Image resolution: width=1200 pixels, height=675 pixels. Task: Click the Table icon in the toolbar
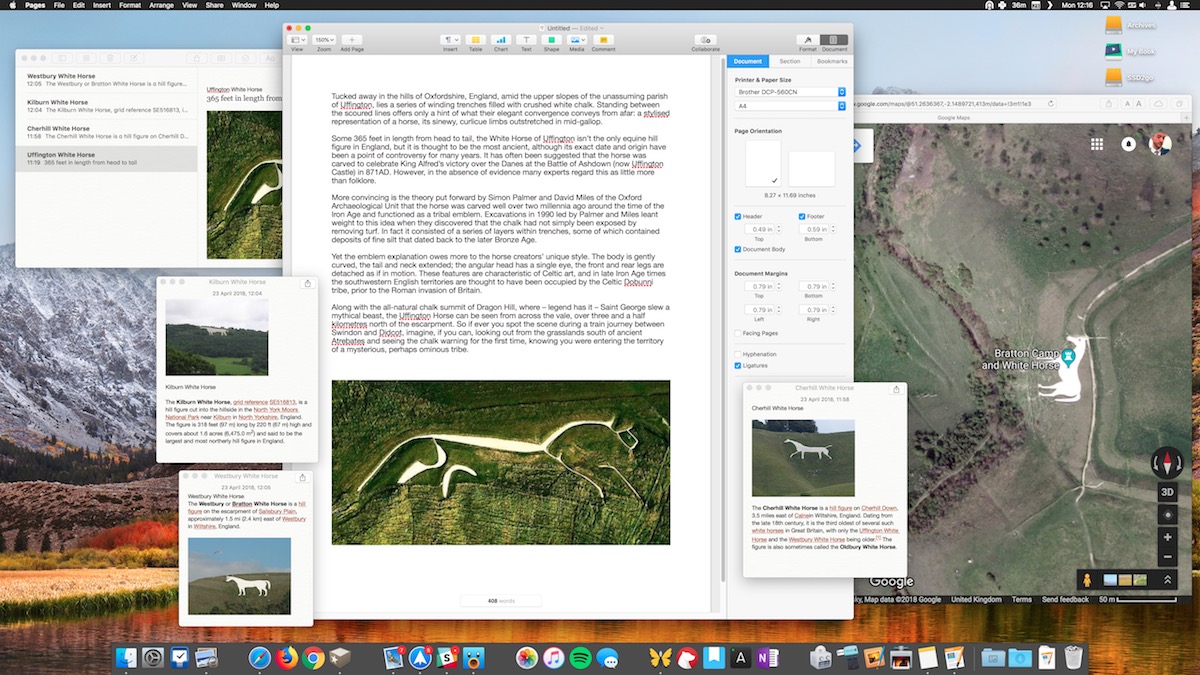(476, 40)
